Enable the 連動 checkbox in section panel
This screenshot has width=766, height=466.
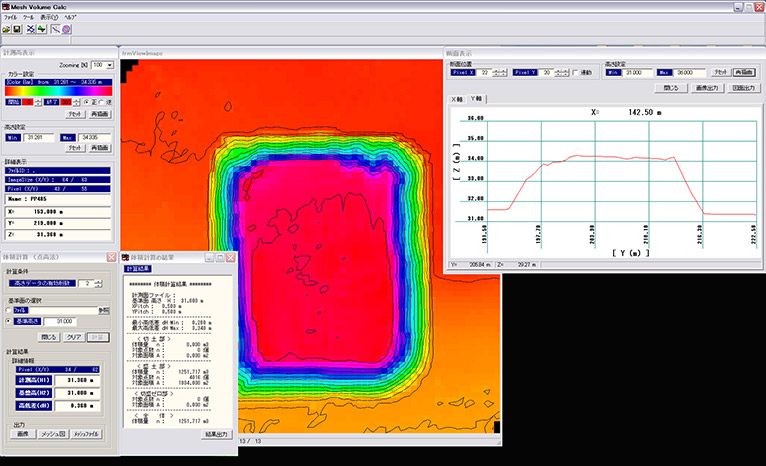(x=573, y=73)
